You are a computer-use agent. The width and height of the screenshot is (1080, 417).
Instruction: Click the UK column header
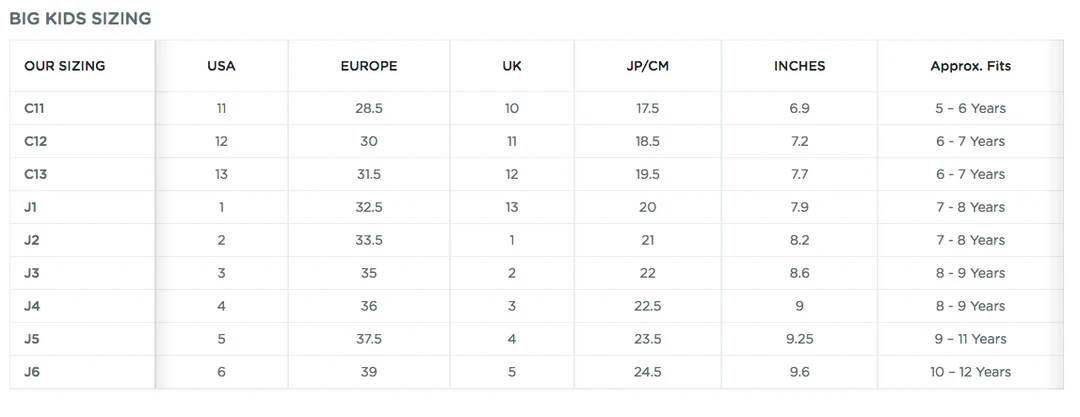tap(512, 66)
